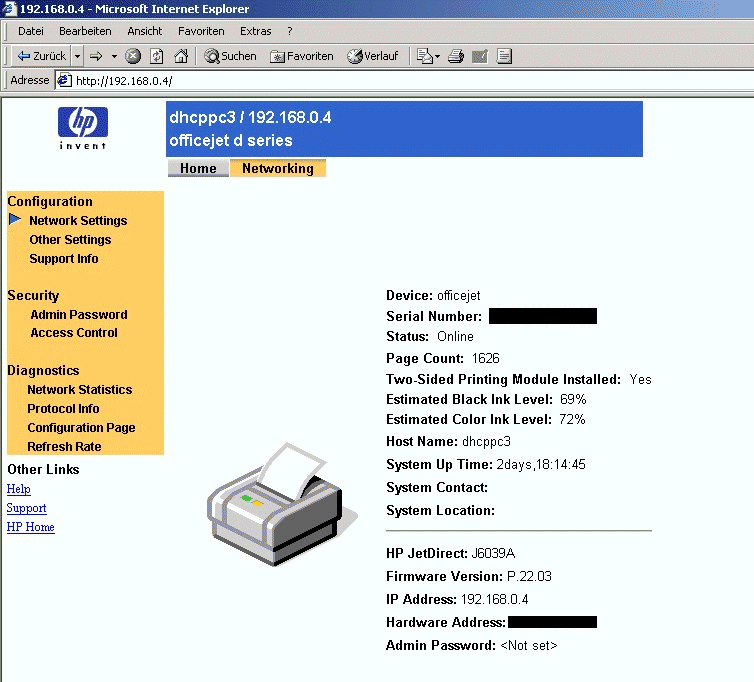
Task: Open the Ansicht menu
Action: (x=145, y=31)
